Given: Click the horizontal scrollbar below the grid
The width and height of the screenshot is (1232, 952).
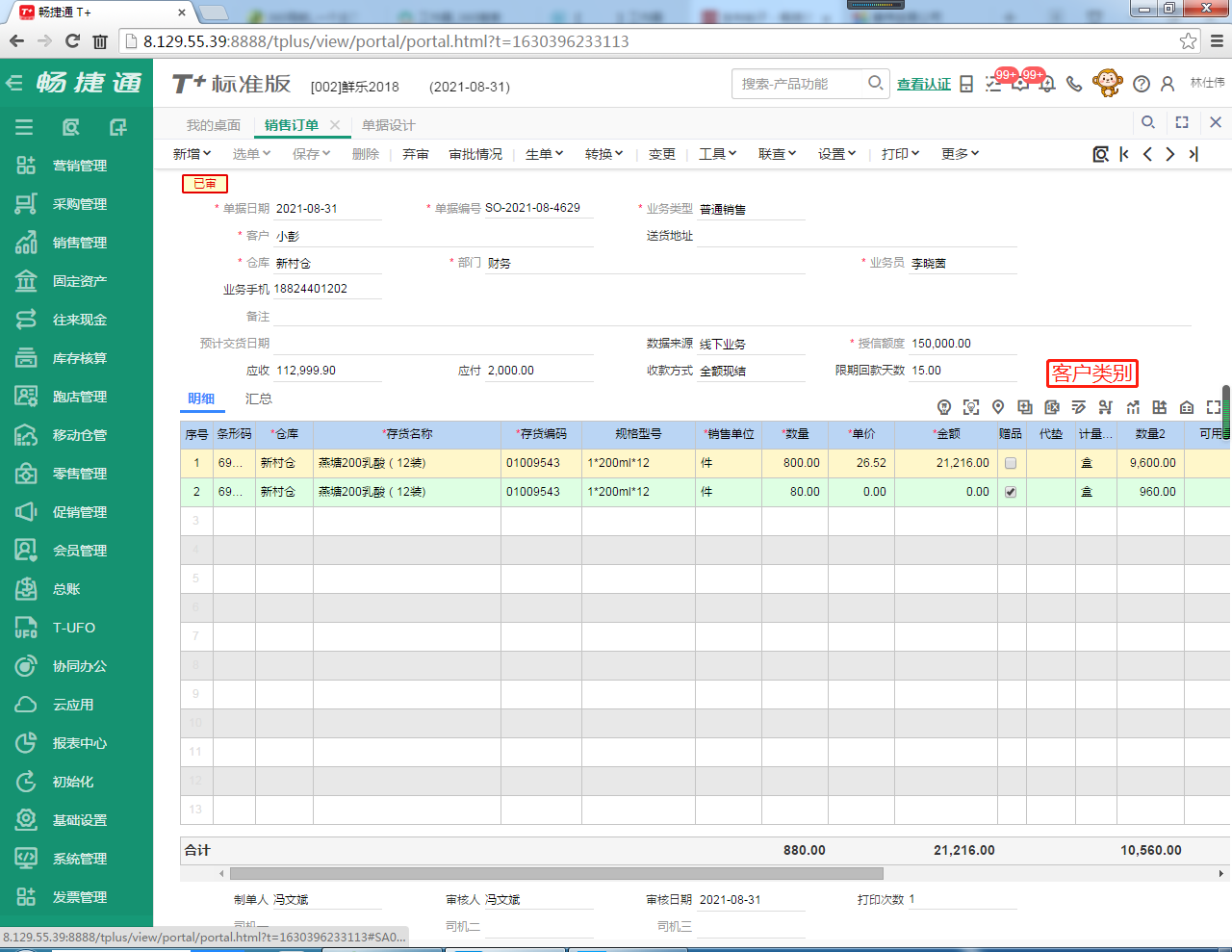Looking at the screenshot, I should pyautogui.click(x=556, y=874).
